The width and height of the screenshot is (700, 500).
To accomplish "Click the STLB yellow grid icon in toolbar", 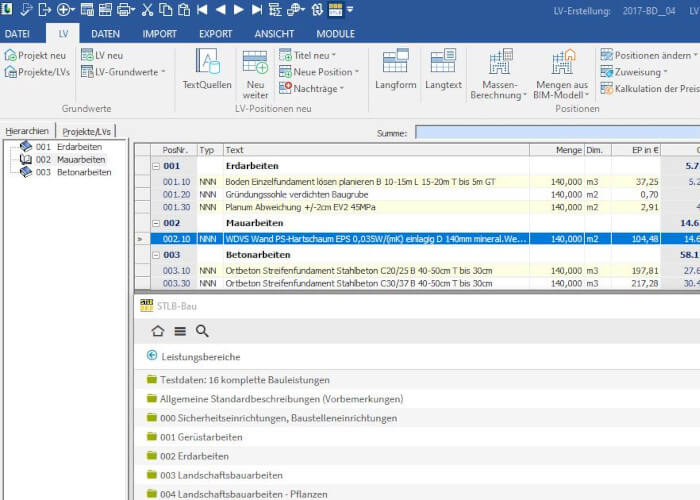I will coord(335,9).
